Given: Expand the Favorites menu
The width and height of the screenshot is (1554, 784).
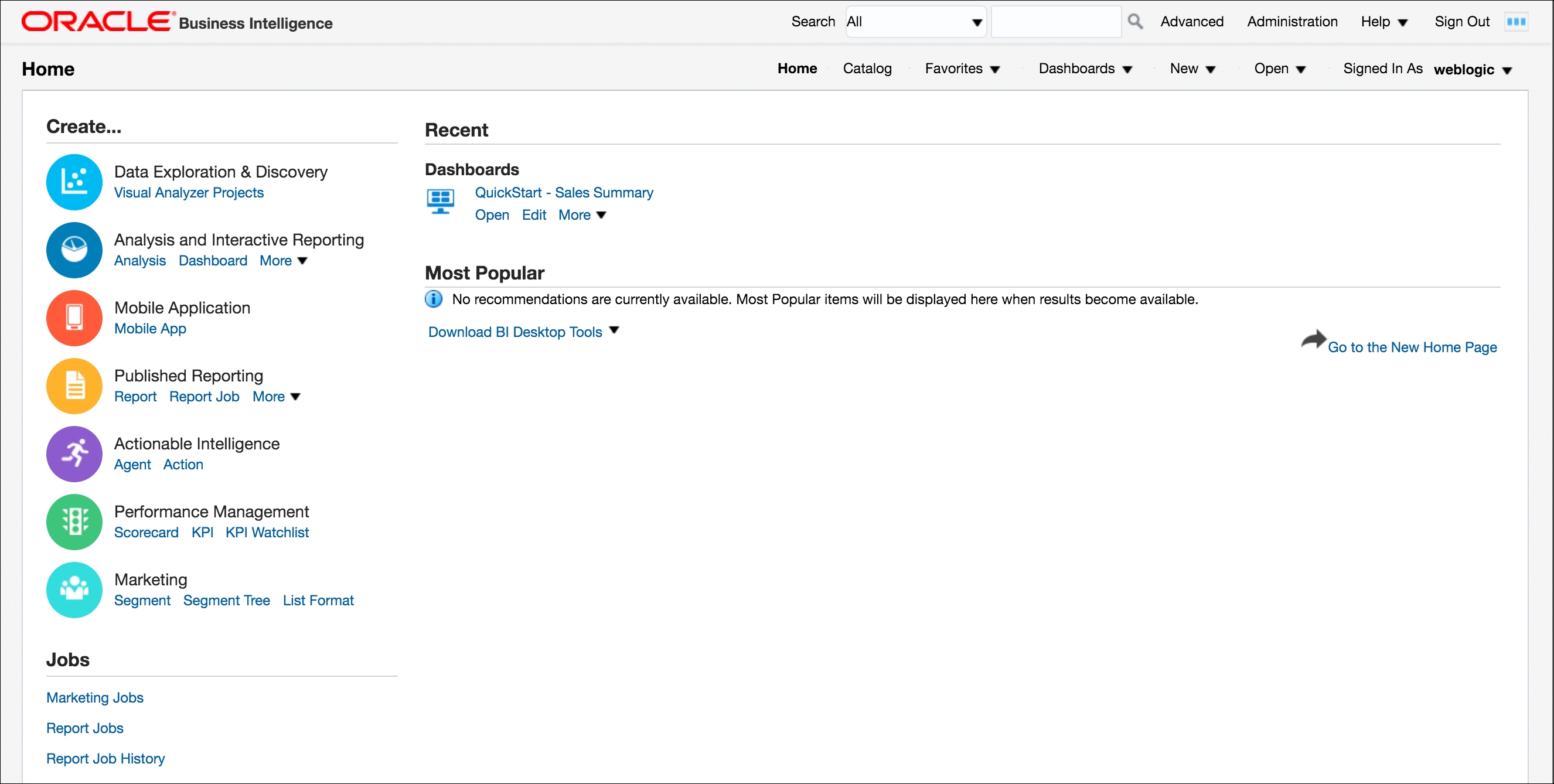Looking at the screenshot, I should point(962,69).
